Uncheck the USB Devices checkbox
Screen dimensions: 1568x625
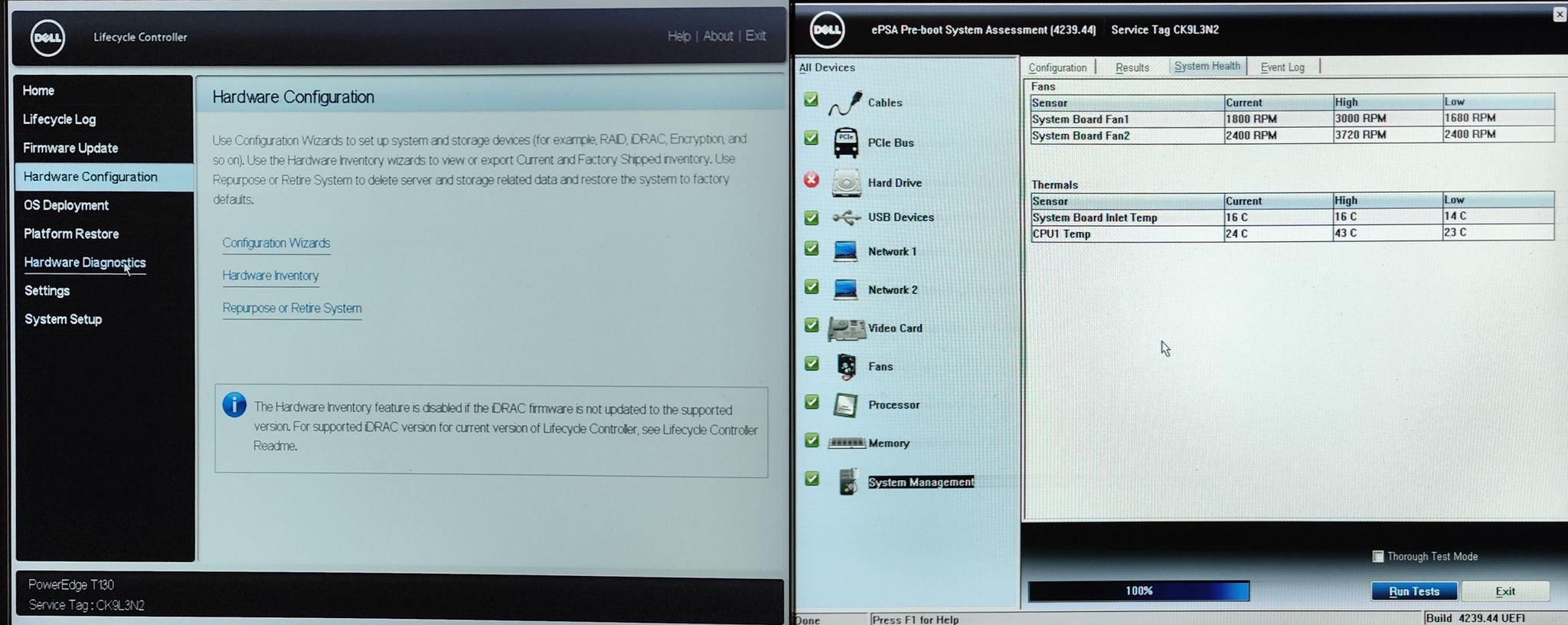click(x=812, y=218)
